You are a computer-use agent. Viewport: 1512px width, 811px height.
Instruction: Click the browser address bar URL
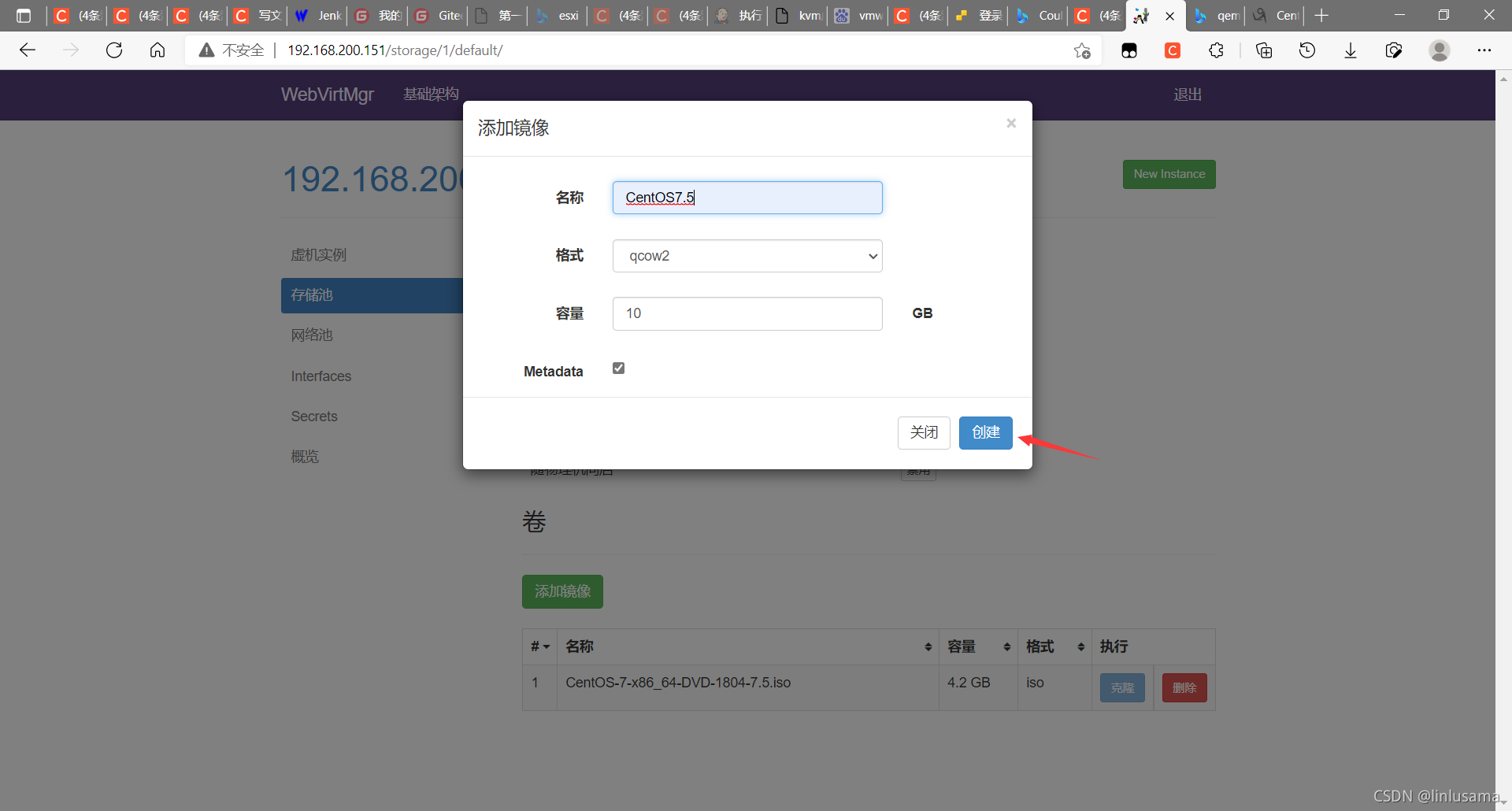pos(395,50)
